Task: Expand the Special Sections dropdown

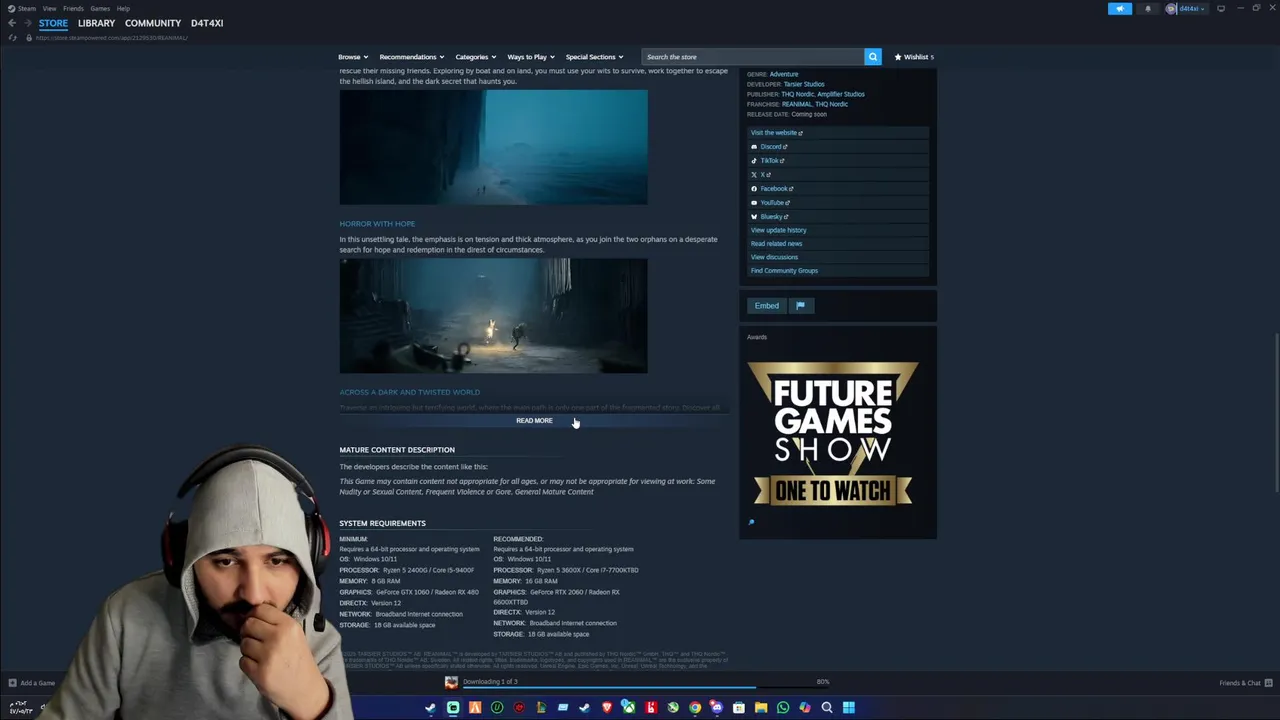Action: [x=594, y=57]
